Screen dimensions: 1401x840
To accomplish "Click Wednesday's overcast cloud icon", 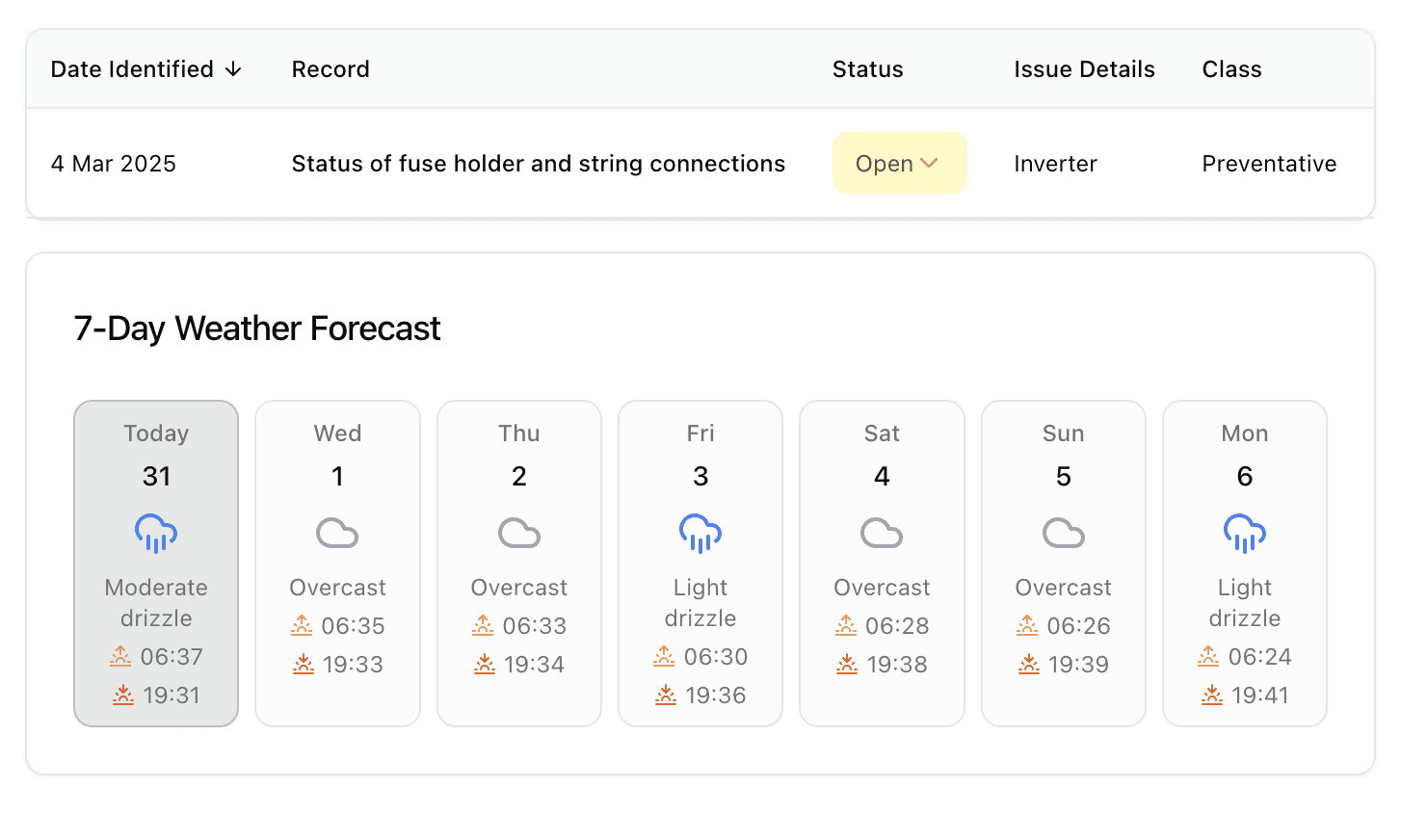I will (x=336, y=533).
